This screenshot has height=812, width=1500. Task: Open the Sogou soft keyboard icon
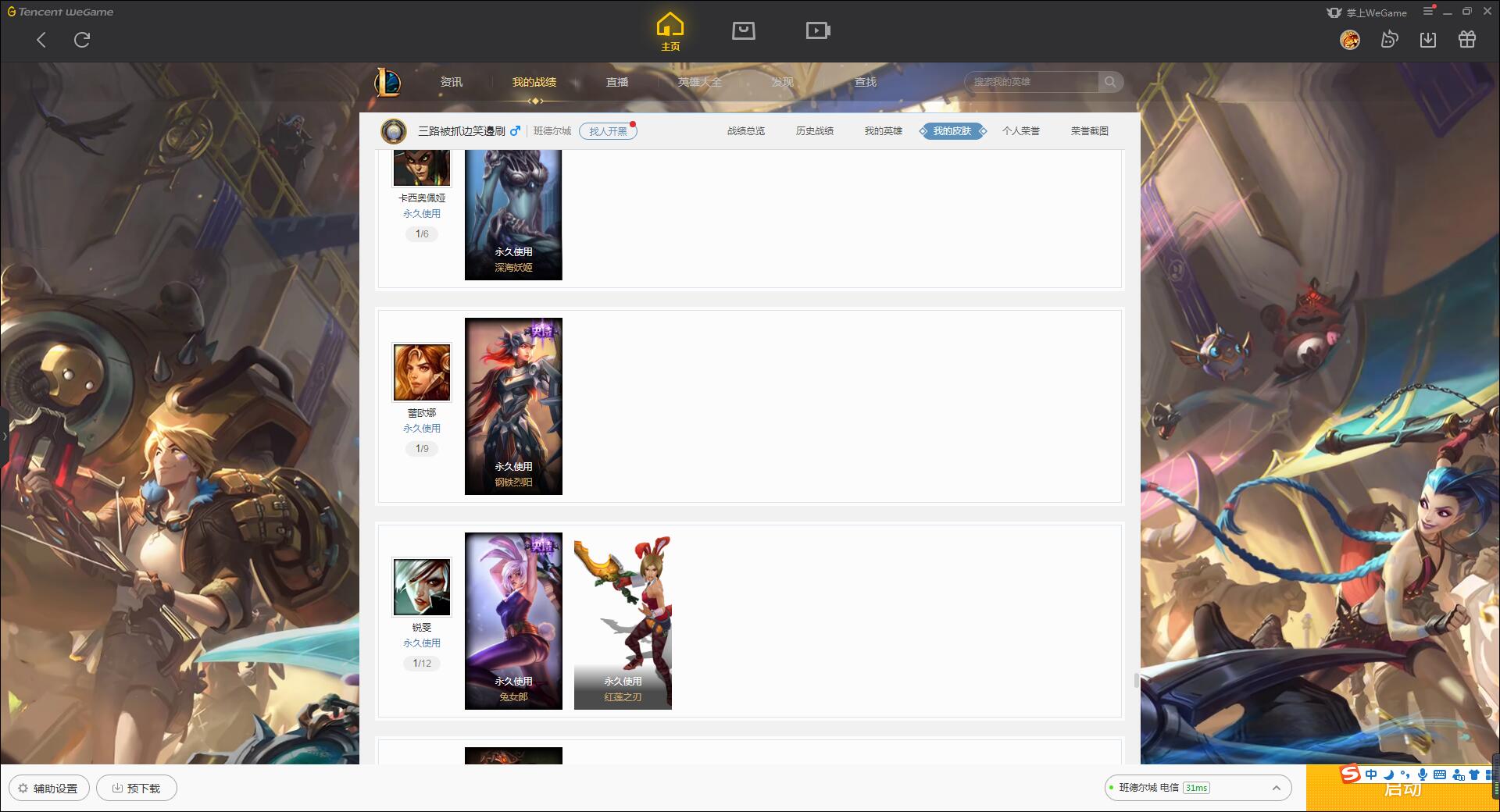coord(1440,775)
